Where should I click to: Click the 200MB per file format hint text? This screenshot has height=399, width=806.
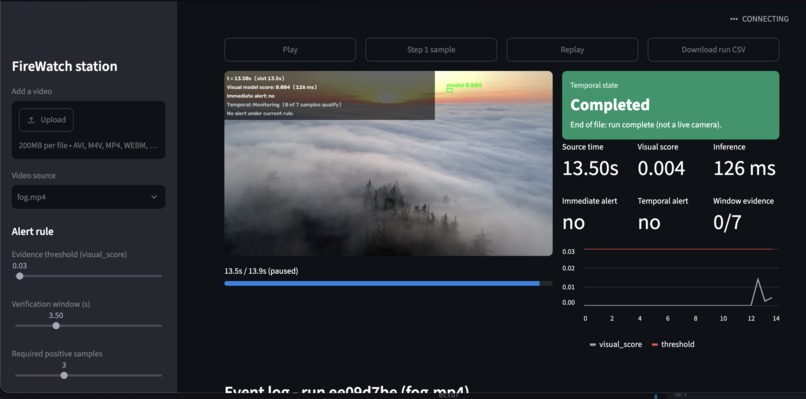88,146
